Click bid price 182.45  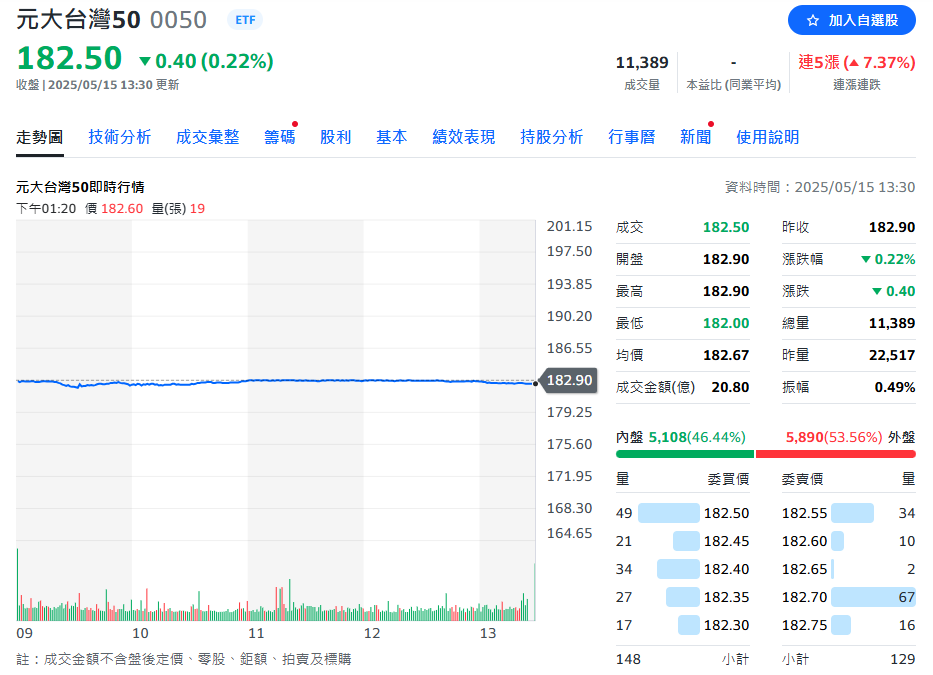point(726,541)
